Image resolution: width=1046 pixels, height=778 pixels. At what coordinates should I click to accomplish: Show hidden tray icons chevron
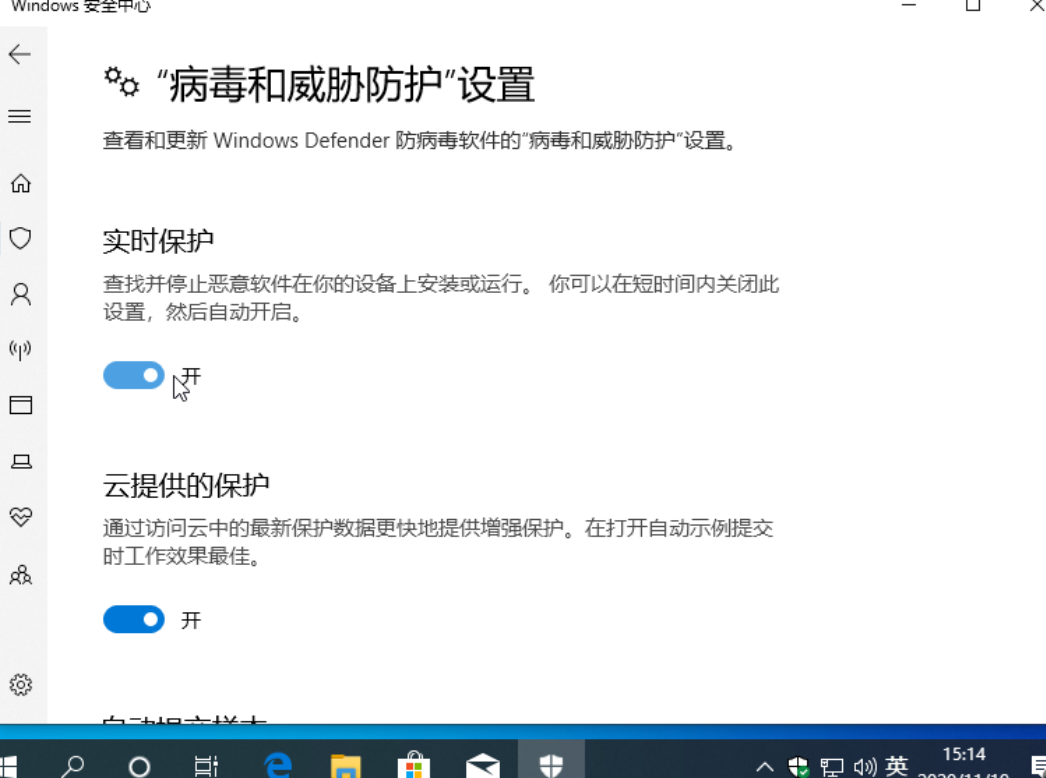click(x=764, y=767)
